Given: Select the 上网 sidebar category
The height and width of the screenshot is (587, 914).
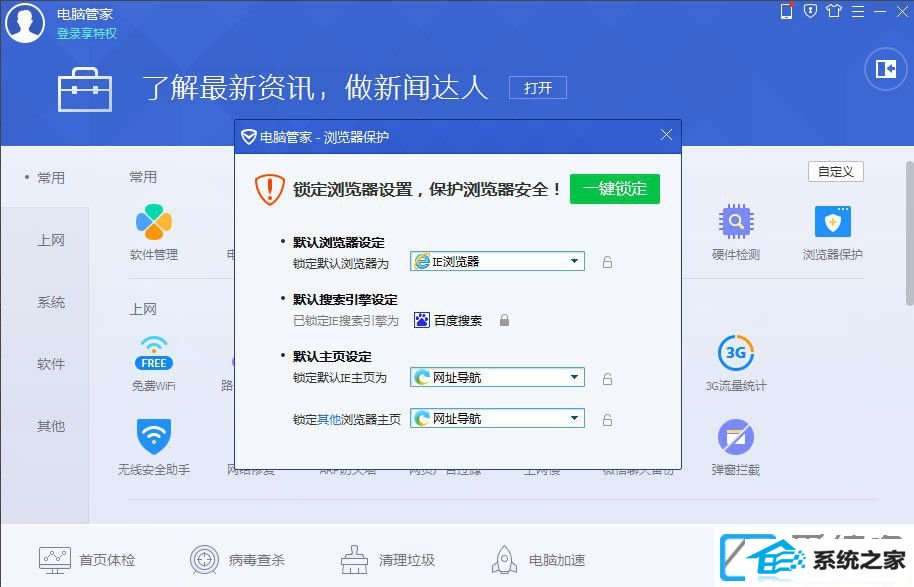Looking at the screenshot, I should click(x=51, y=240).
